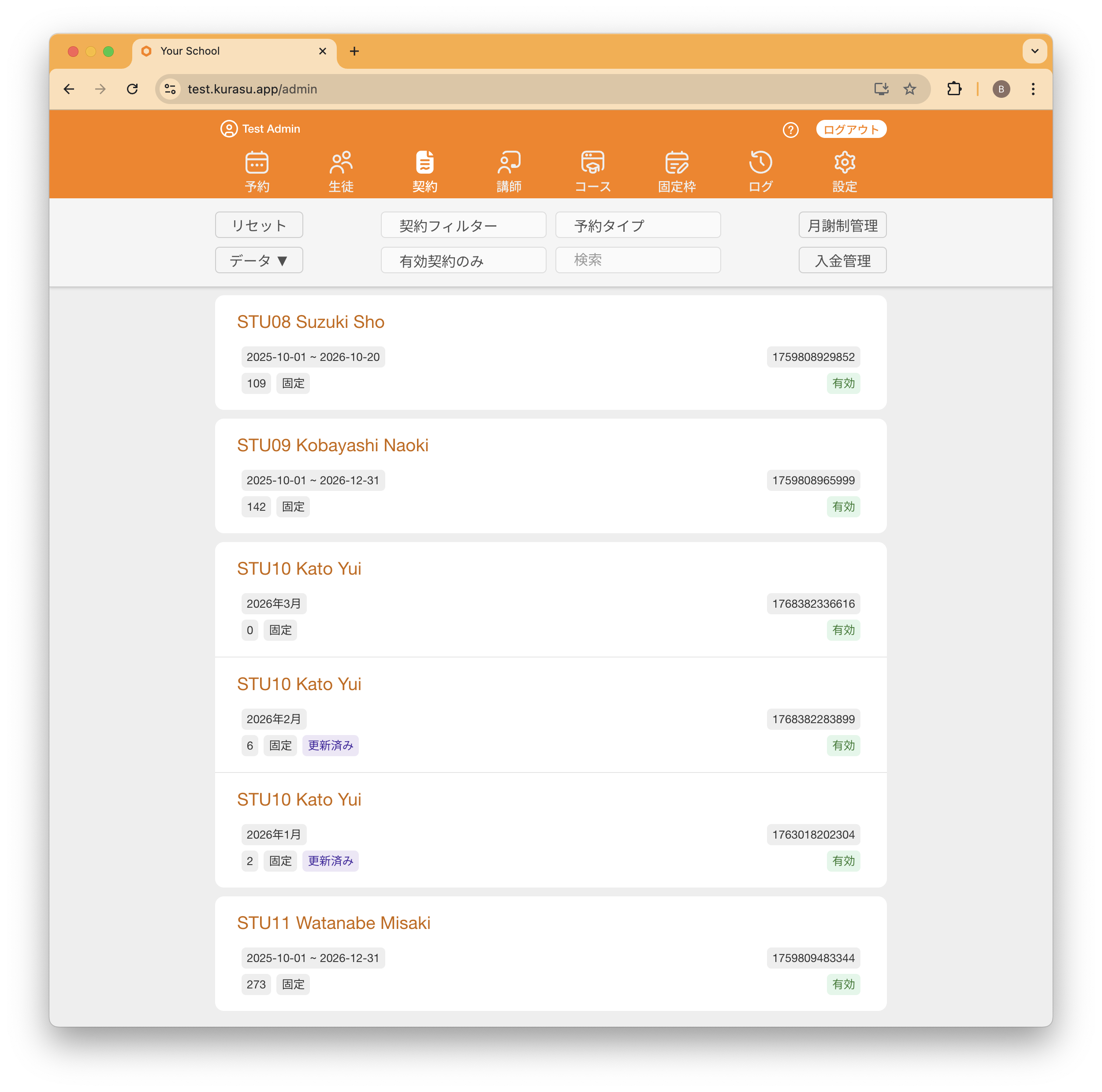
Task: Click the 検索 search field
Action: click(x=638, y=260)
